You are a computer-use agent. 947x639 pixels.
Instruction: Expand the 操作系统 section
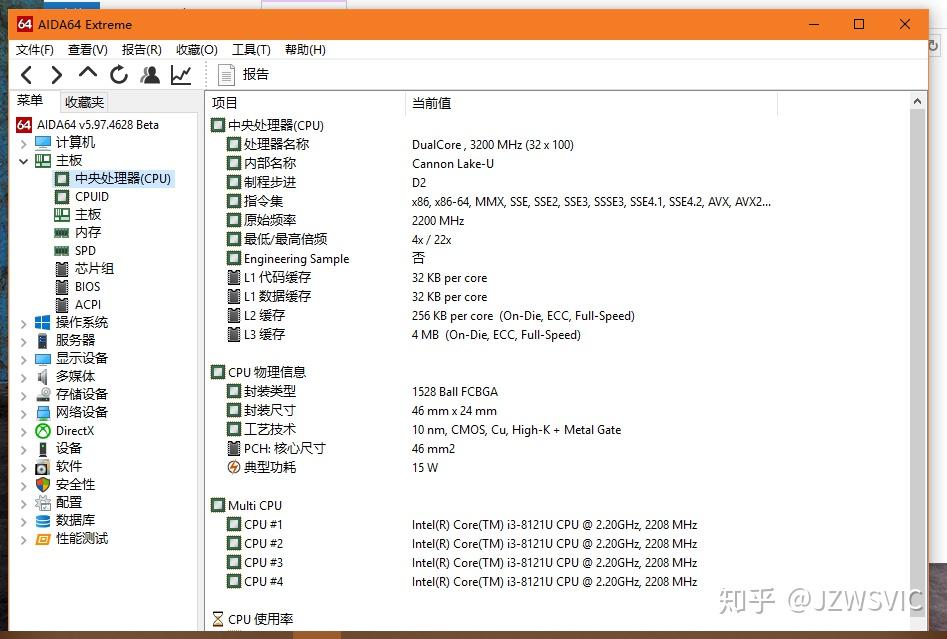point(22,322)
